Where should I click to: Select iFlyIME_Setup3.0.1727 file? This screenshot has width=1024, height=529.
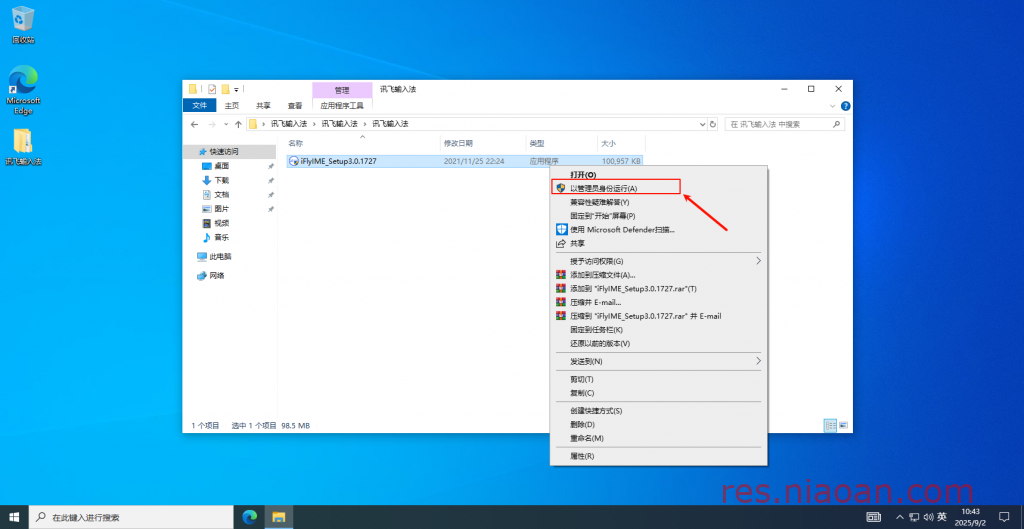(x=465, y=161)
